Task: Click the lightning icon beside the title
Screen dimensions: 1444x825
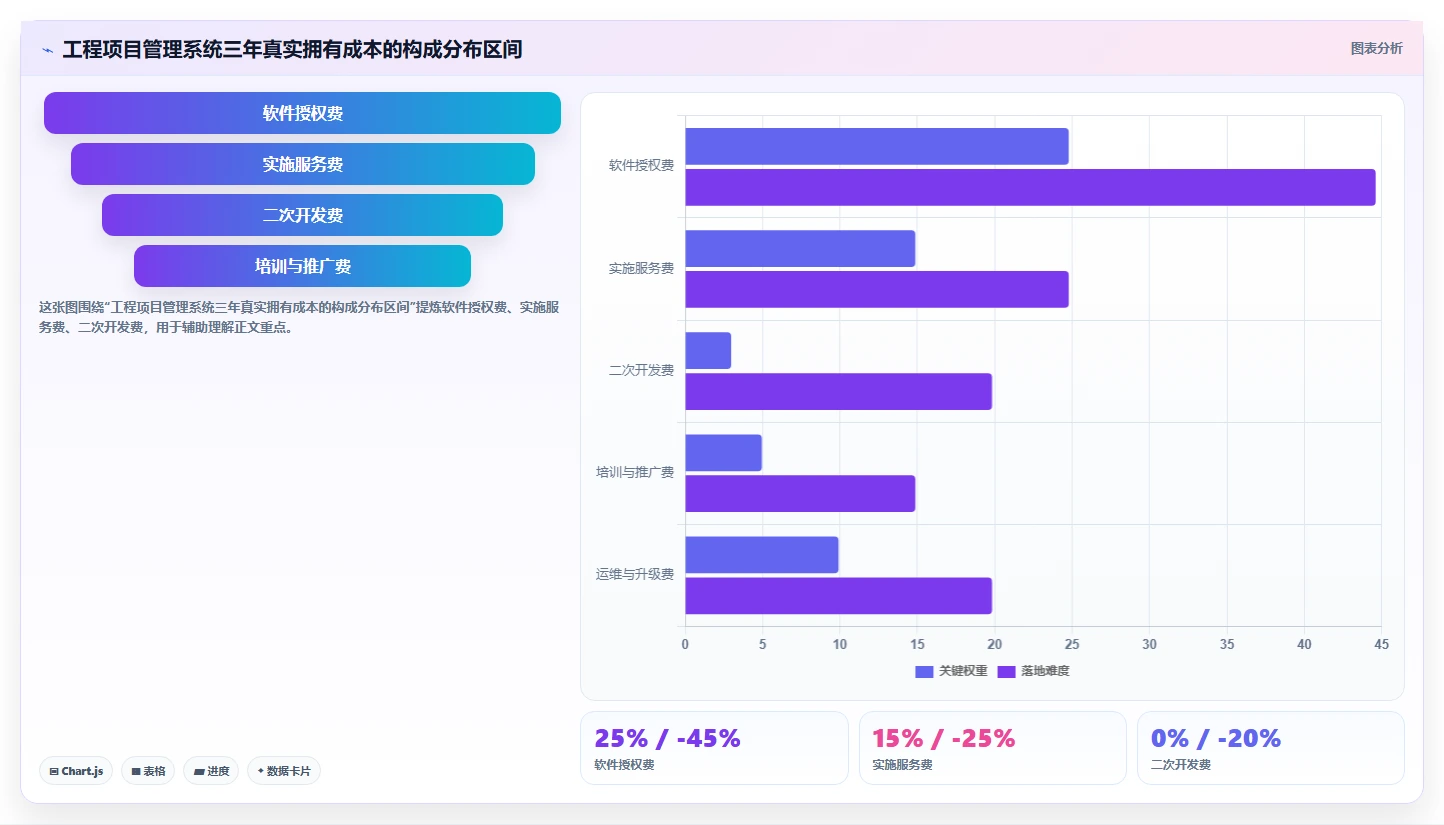Action: (x=47, y=50)
